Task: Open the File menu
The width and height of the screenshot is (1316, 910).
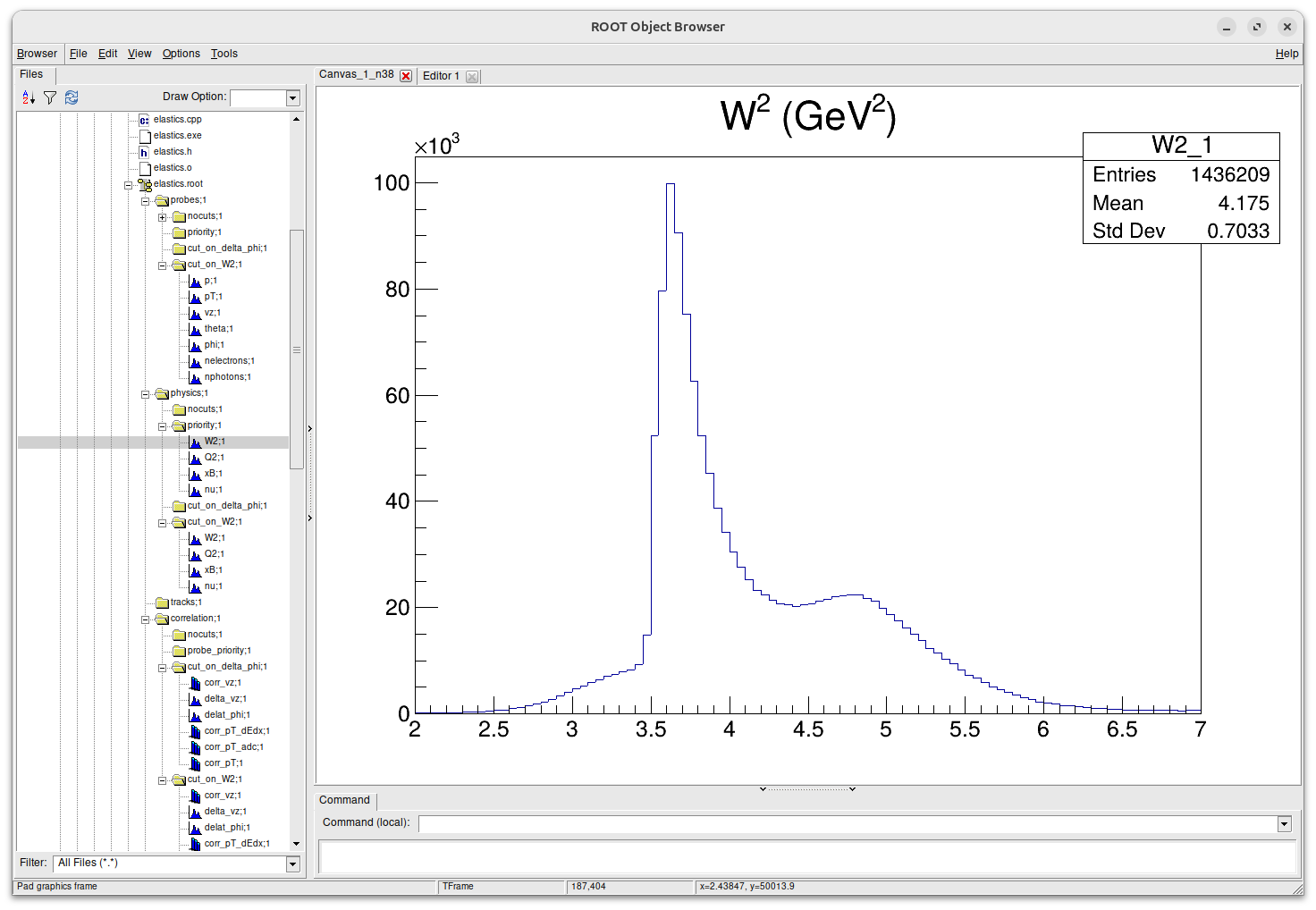Action: point(79,54)
